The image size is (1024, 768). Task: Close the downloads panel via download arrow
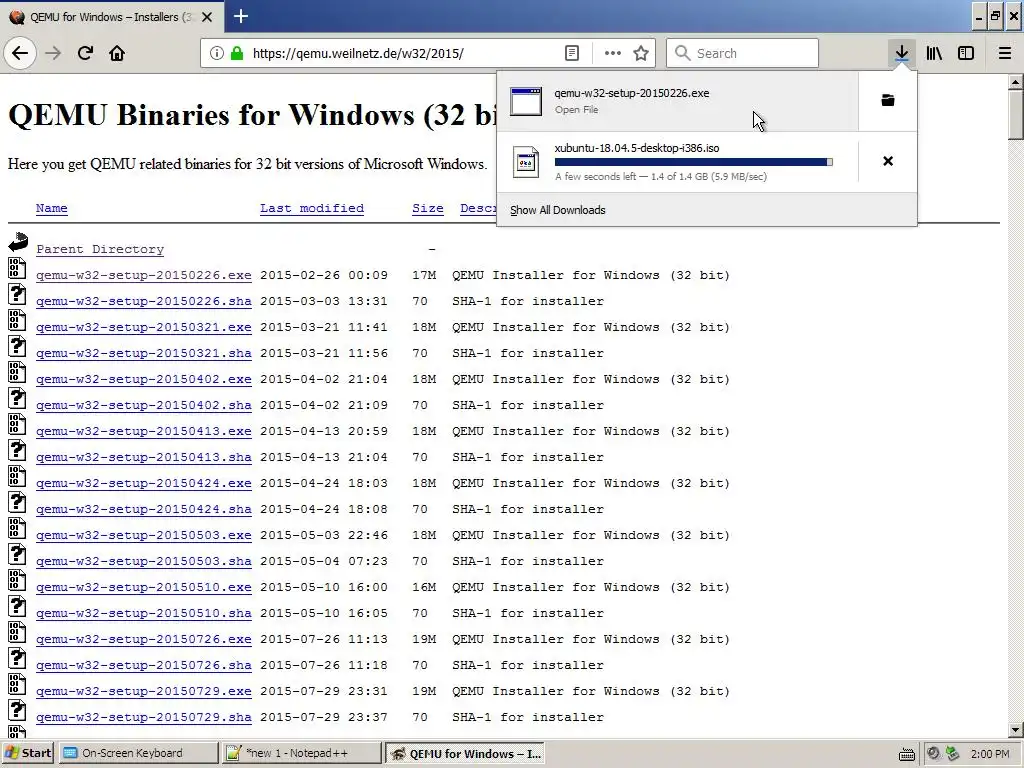click(902, 53)
